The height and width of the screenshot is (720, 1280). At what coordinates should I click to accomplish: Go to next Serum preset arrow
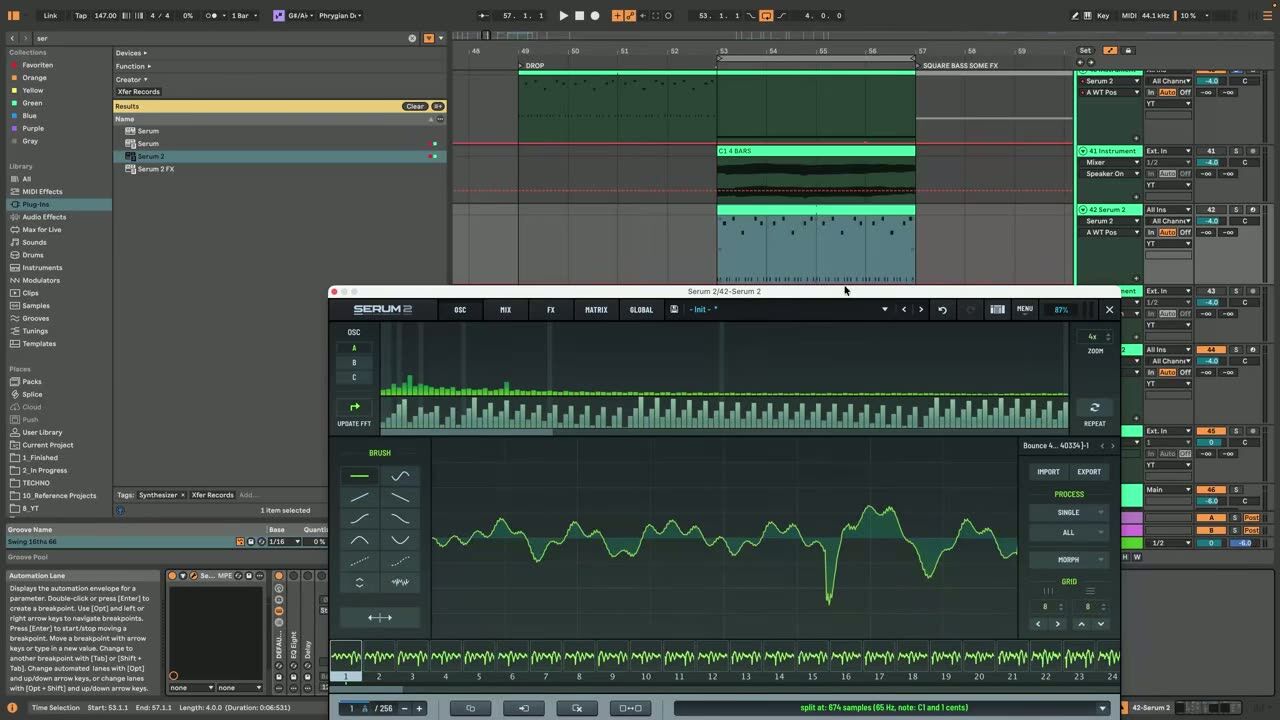[x=921, y=310]
